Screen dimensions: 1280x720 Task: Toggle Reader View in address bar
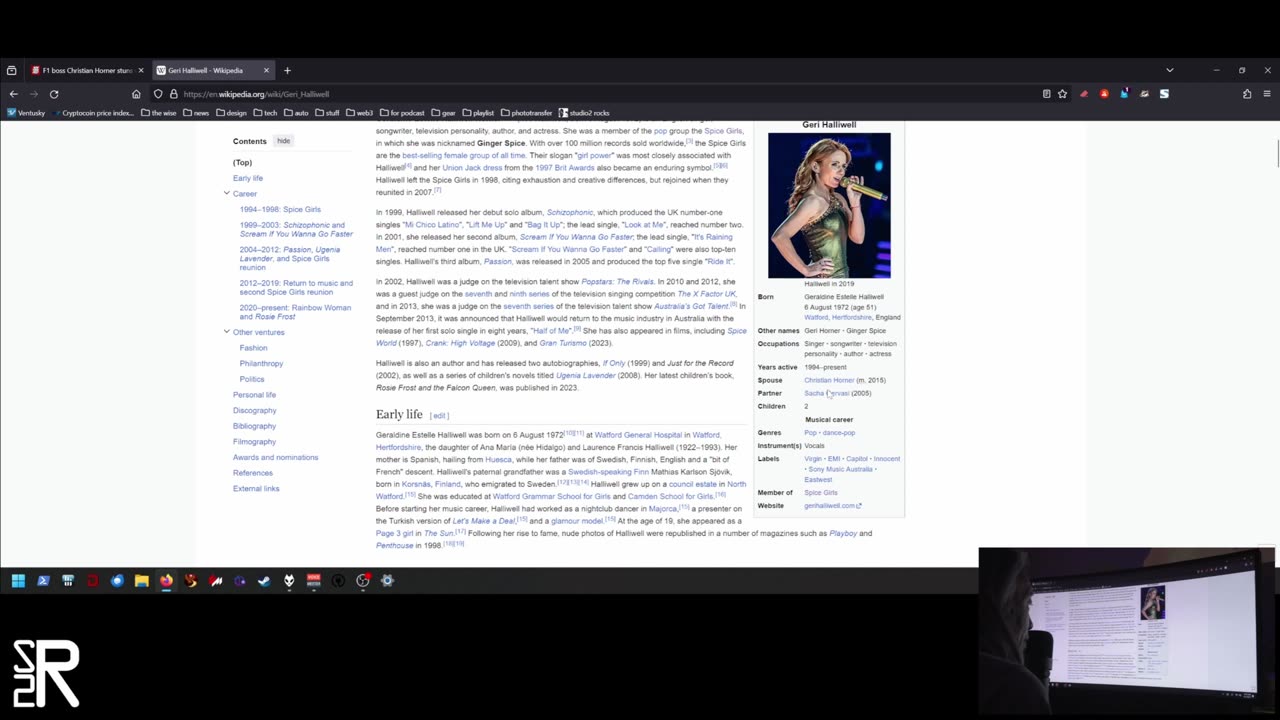[x=1046, y=94]
